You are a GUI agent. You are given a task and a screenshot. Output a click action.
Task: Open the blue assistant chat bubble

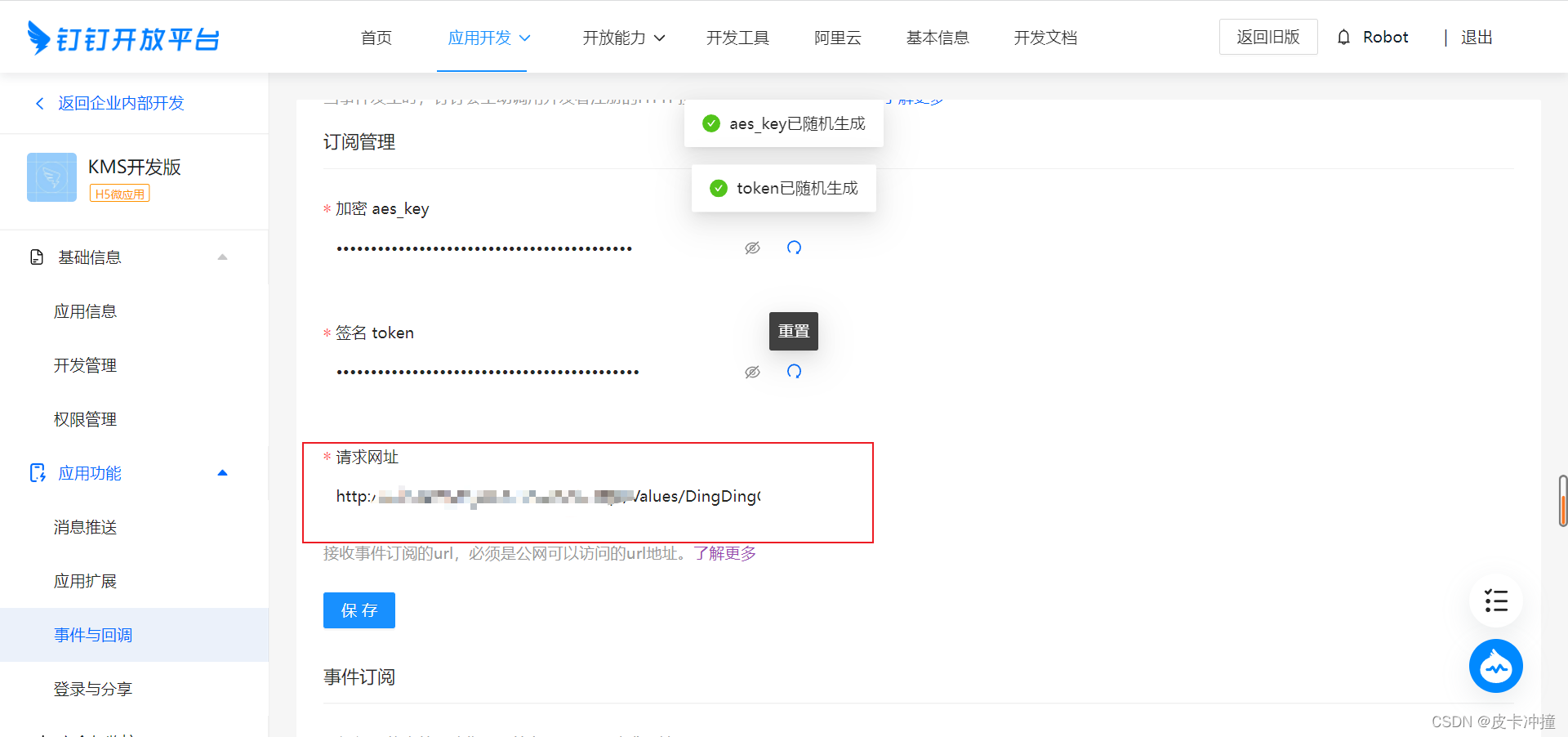coord(1496,666)
